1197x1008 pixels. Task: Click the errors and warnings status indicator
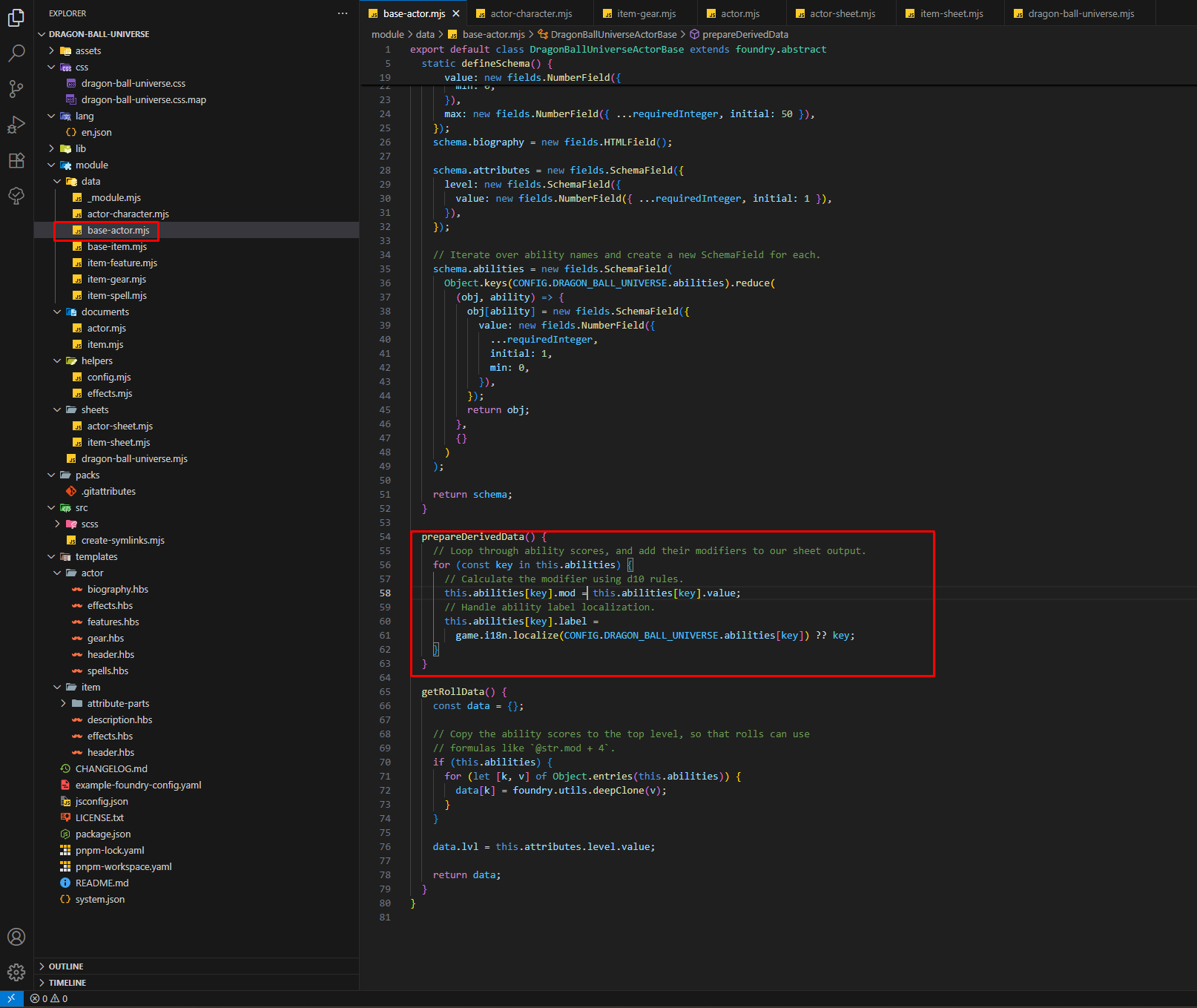click(x=49, y=998)
